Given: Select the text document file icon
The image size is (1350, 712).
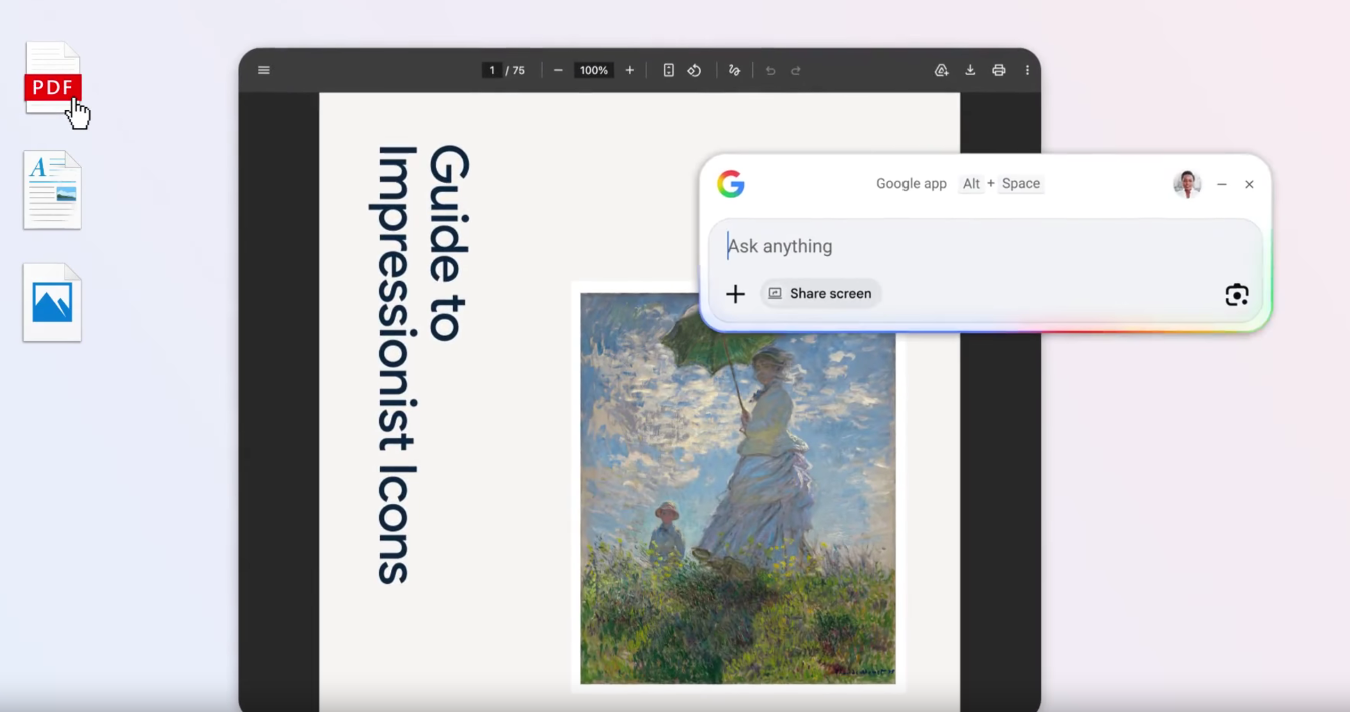Looking at the screenshot, I should coord(52,190).
